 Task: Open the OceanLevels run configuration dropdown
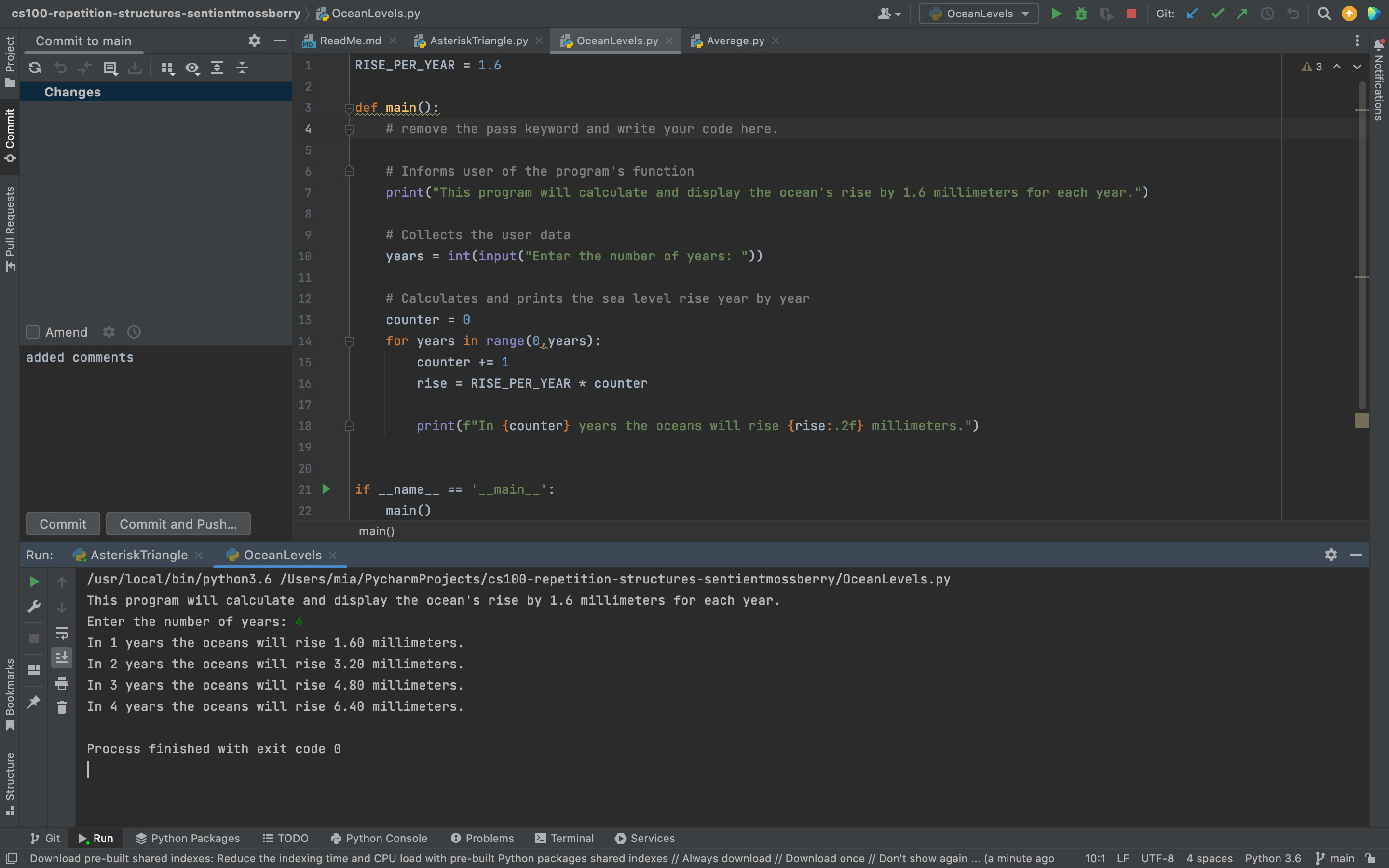[979, 14]
